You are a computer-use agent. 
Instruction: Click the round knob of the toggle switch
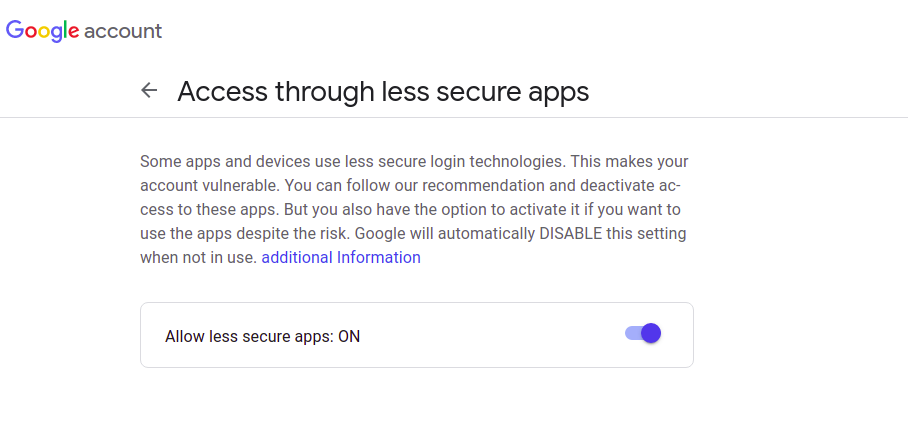click(651, 333)
